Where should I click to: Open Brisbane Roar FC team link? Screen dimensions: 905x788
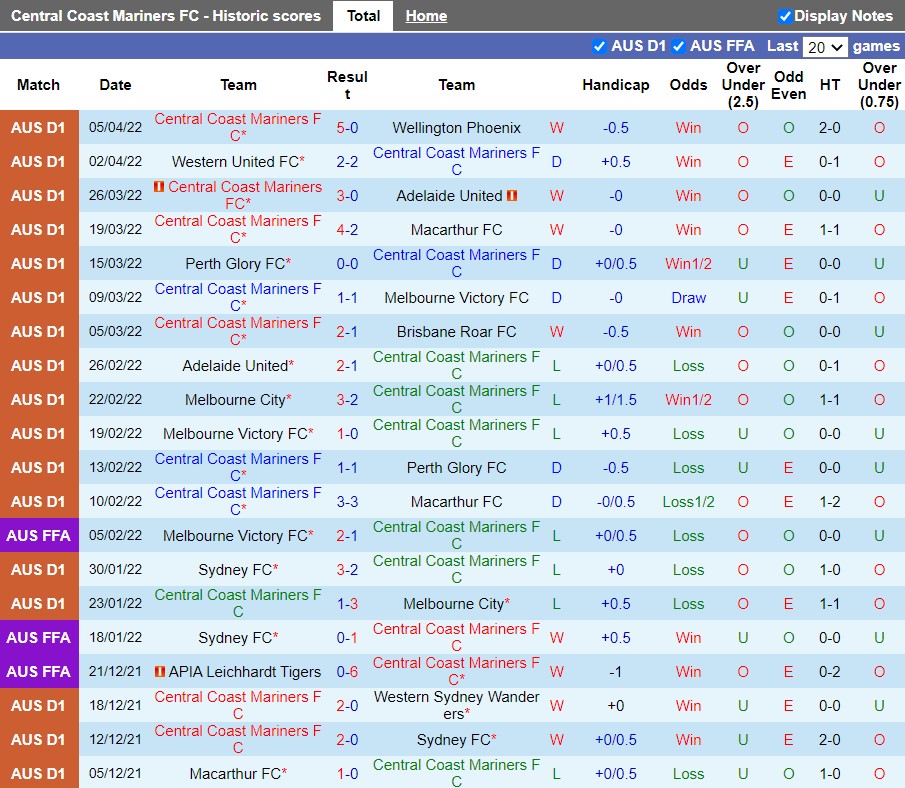[456, 332]
